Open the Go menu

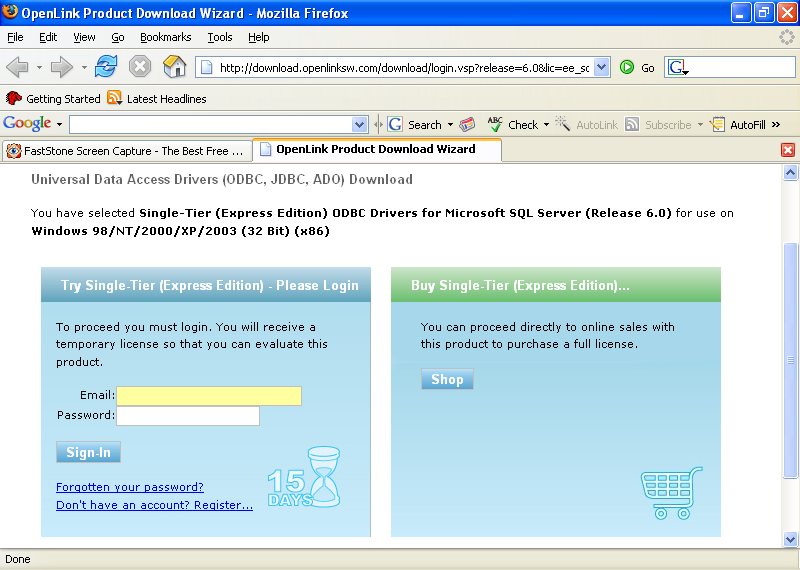pyautogui.click(x=118, y=37)
